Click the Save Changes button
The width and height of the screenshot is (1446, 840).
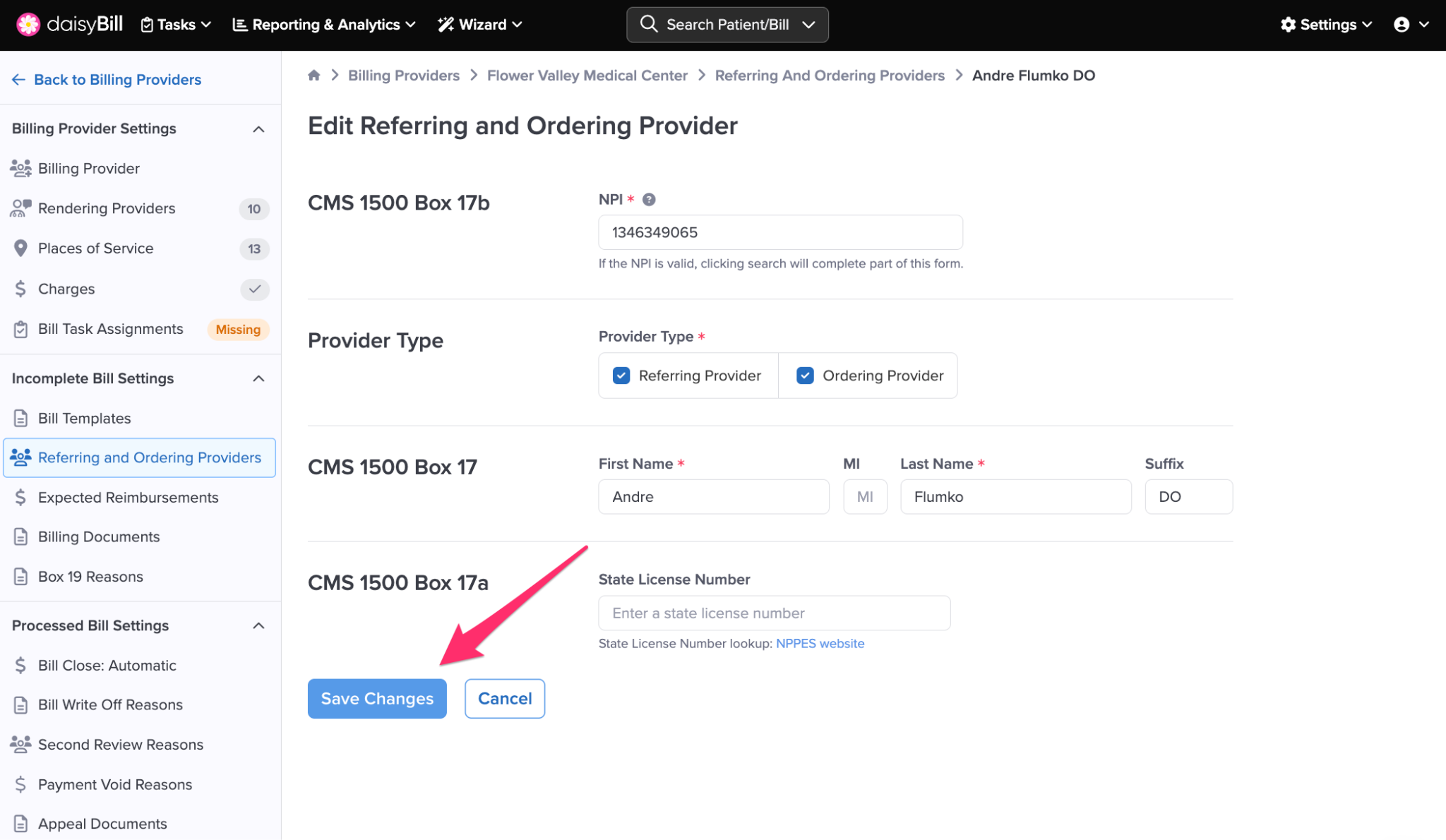tap(377, 699)
